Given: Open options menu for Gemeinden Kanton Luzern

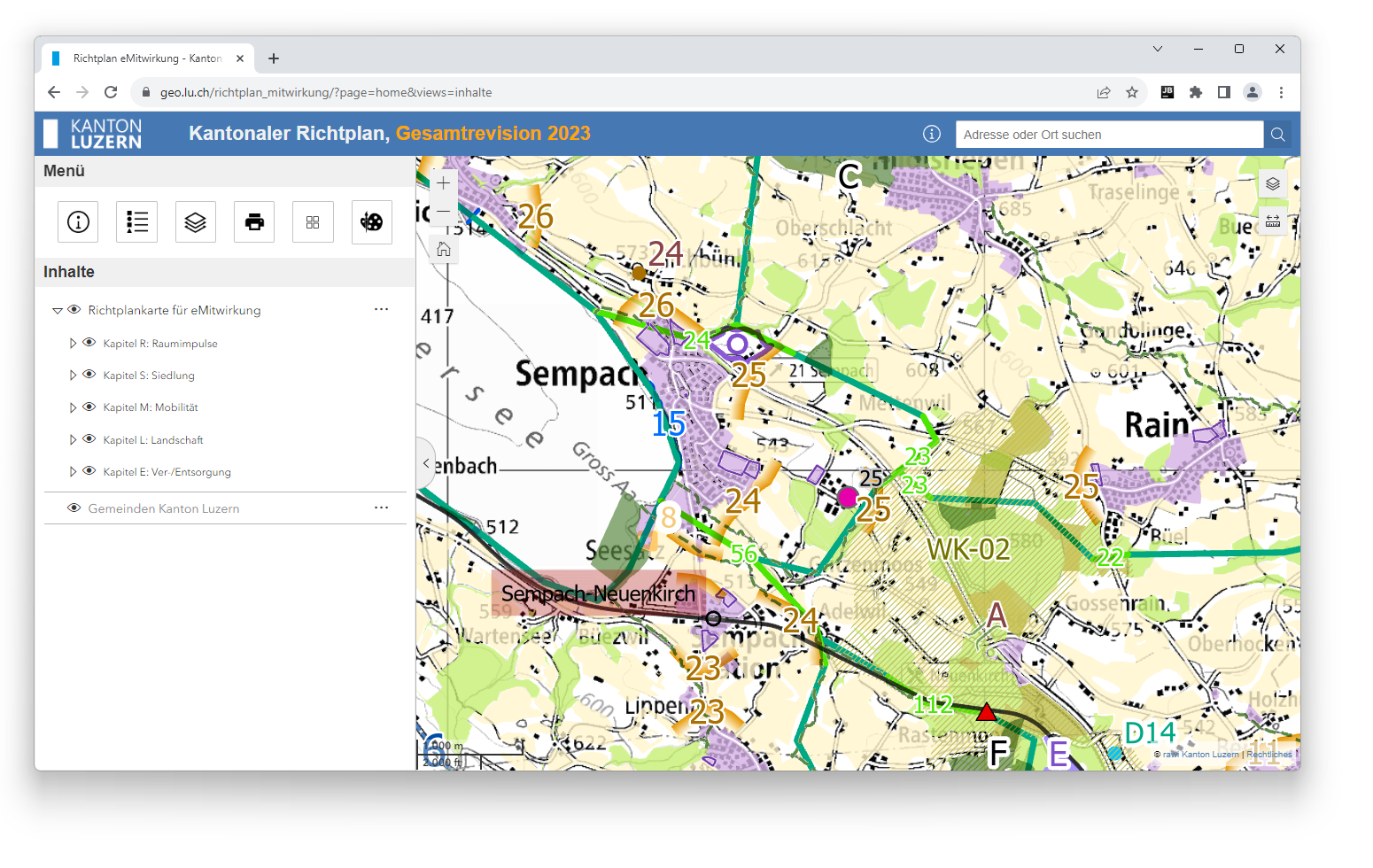Looking at the screenshot, I should click(381, 508).
